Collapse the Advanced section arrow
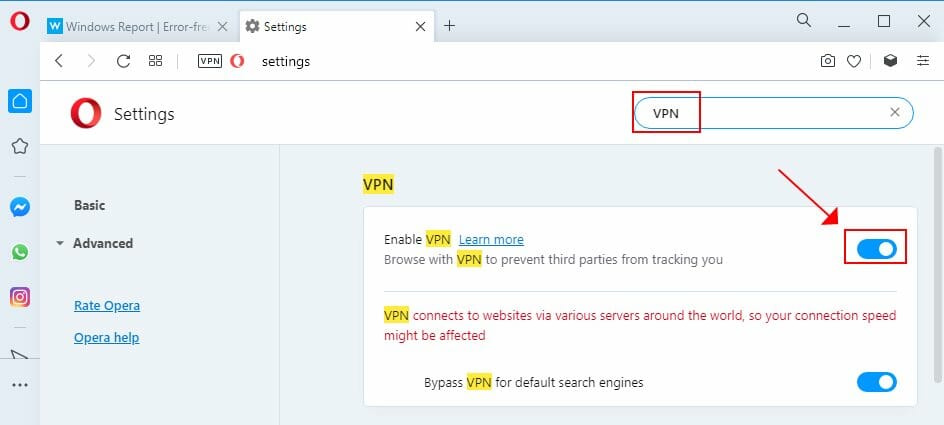 pos(60,244)
